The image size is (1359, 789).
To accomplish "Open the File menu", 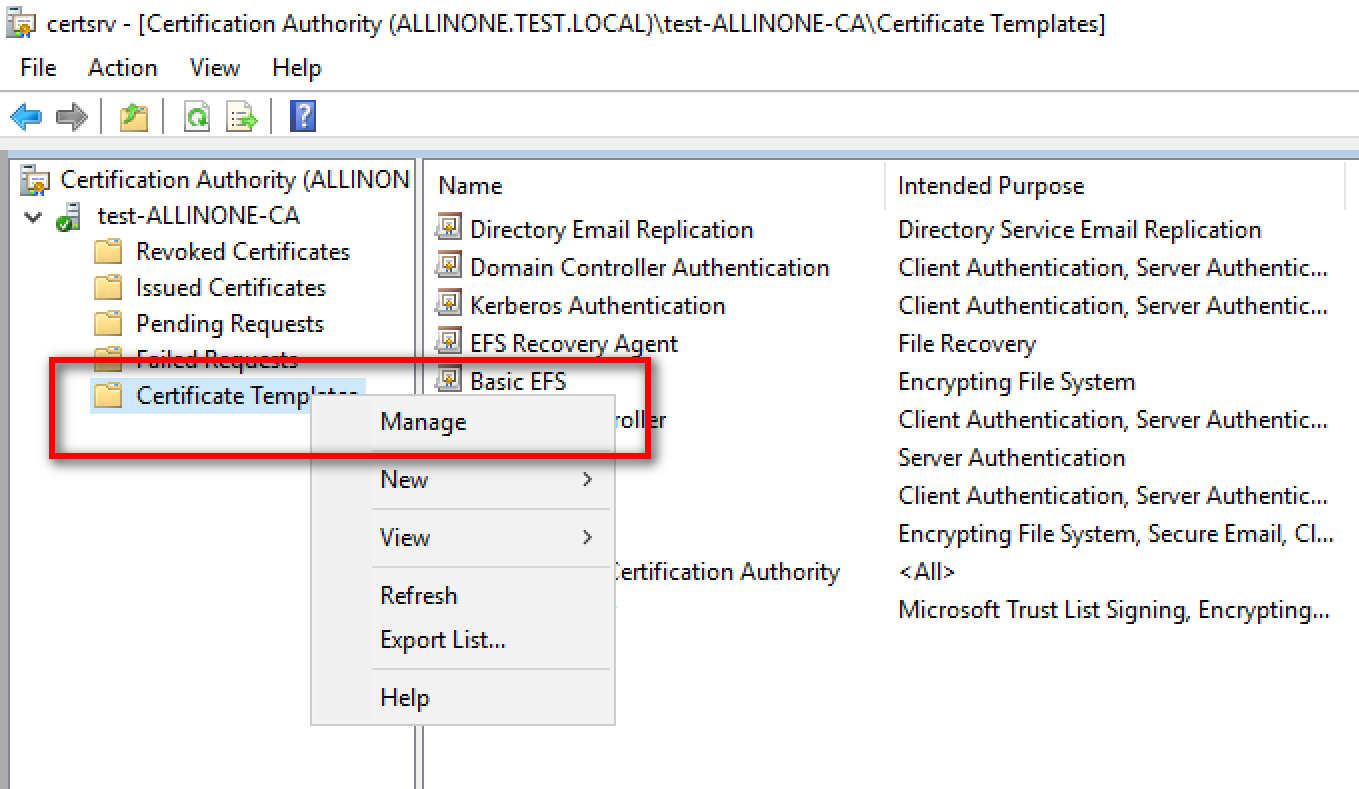I will [38, 68].
